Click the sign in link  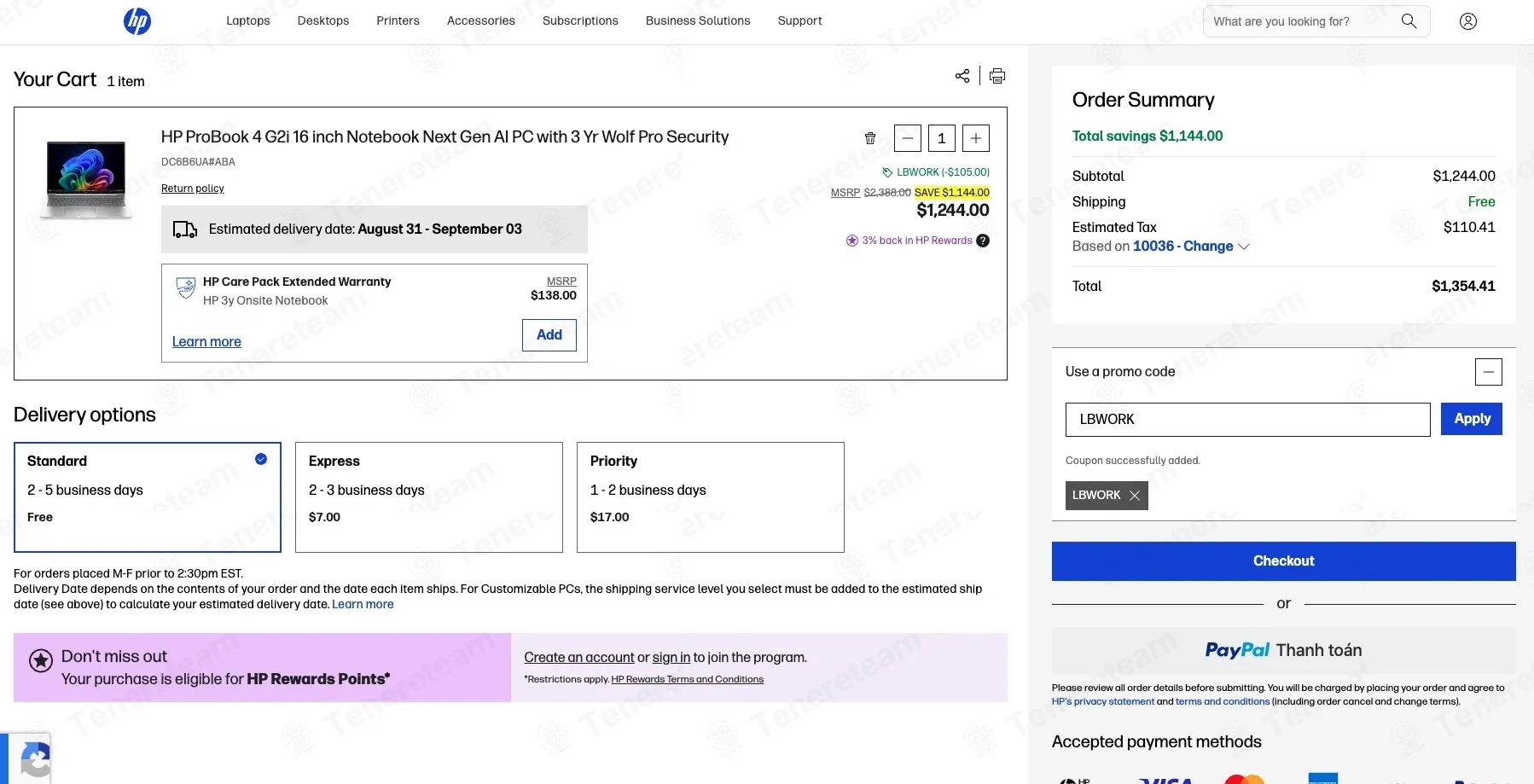click(671, 658)
